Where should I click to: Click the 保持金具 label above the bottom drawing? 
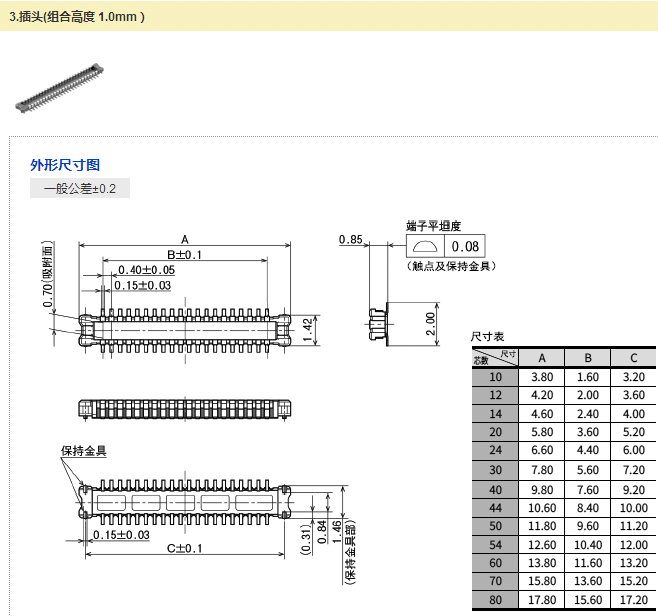tap(83, 451)
